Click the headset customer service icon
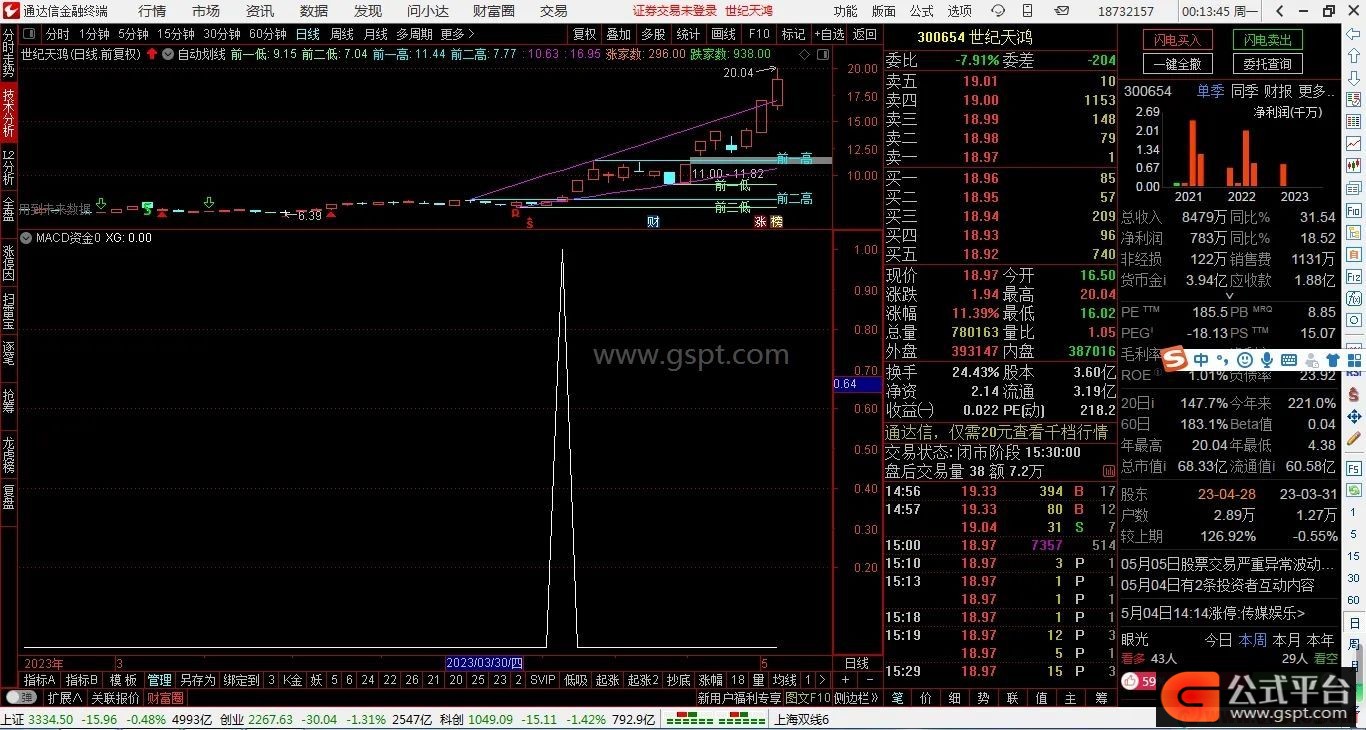The width and height of the screenshot is (1366, 730). pos(998,11)
